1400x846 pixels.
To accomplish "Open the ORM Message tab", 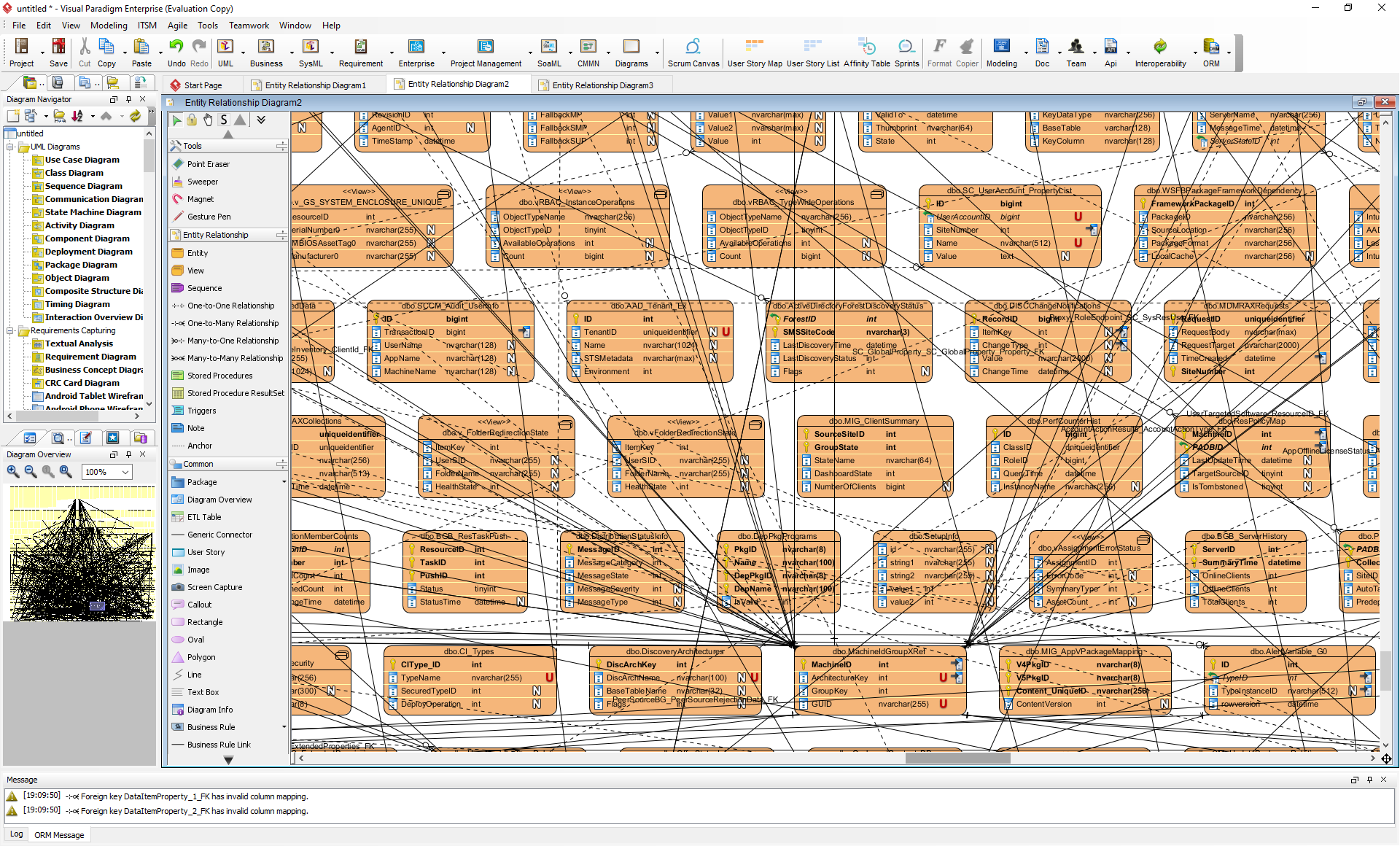I will pyautogui.click(x=59, y=835).
